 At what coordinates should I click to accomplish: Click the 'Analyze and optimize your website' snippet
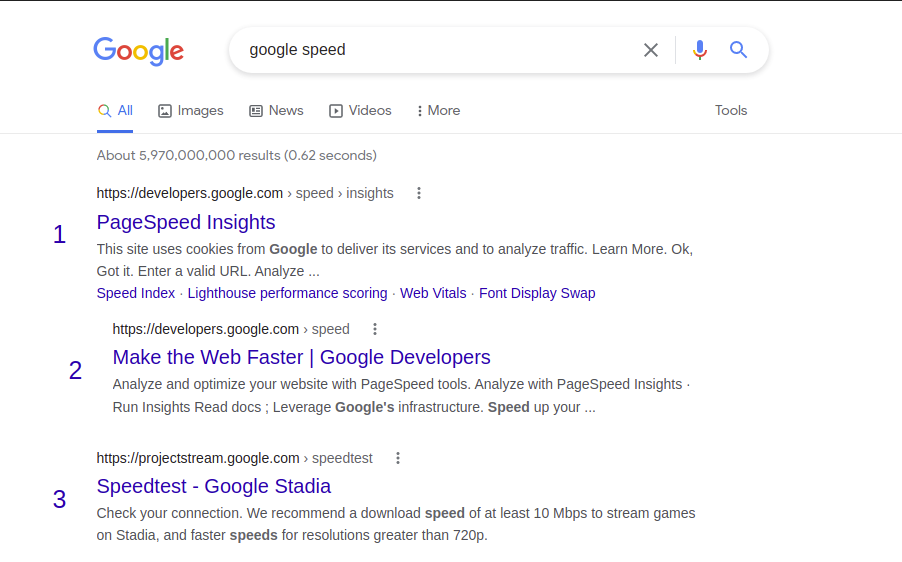(401, 396)
